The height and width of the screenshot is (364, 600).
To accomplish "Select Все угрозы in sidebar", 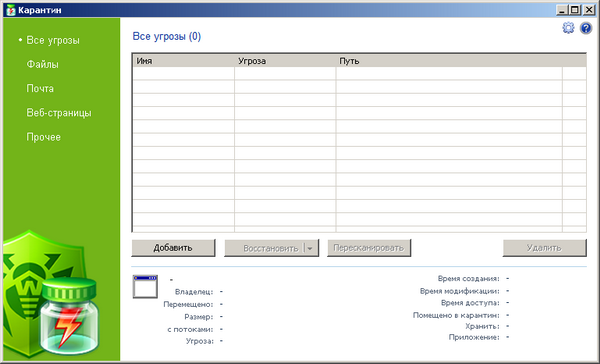I will (53, 40).
